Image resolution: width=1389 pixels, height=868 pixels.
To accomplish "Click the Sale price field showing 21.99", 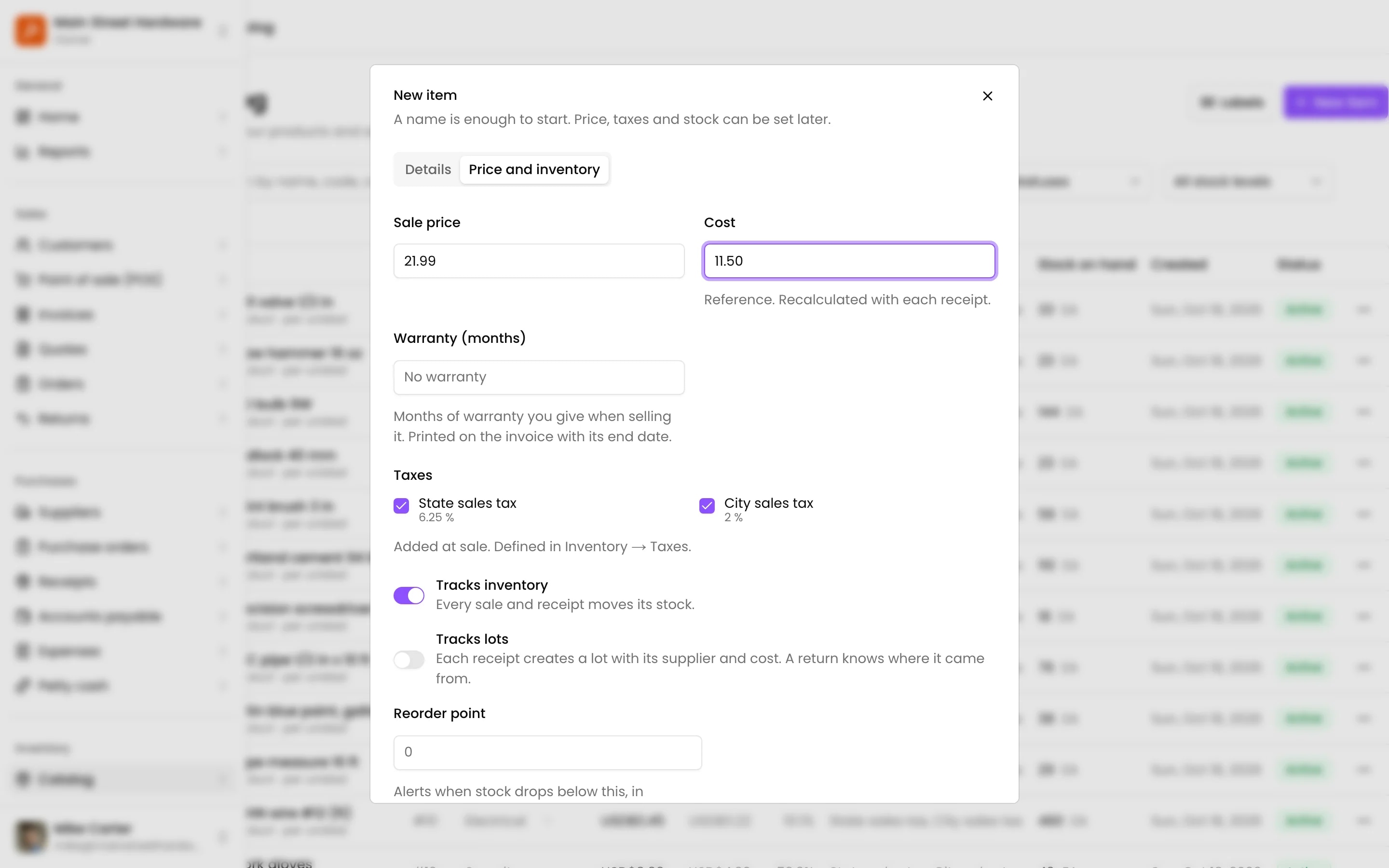I will click(x=538, y=261).
